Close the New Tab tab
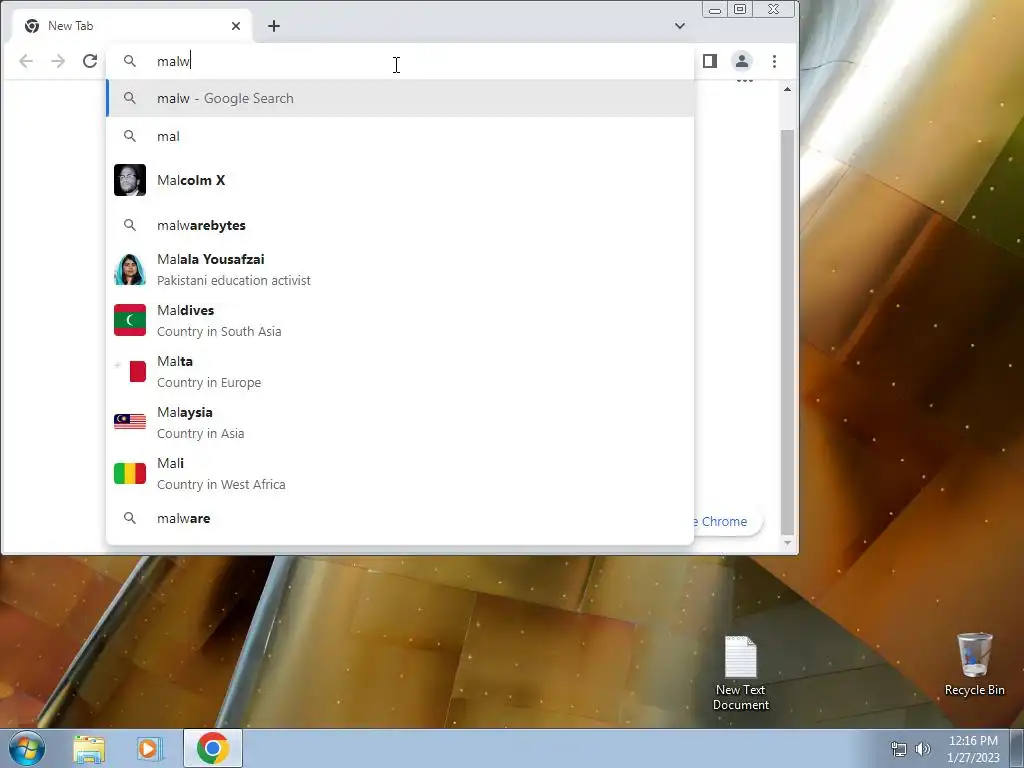This screenshot has width=1024, height=768. (x=236, y=26)
